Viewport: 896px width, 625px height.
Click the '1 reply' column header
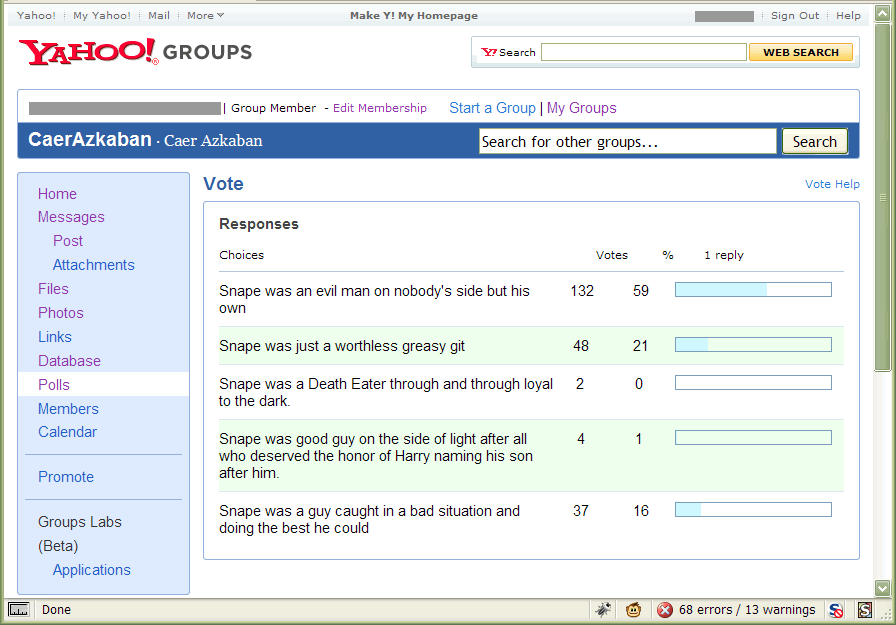[x=723, y=255]
